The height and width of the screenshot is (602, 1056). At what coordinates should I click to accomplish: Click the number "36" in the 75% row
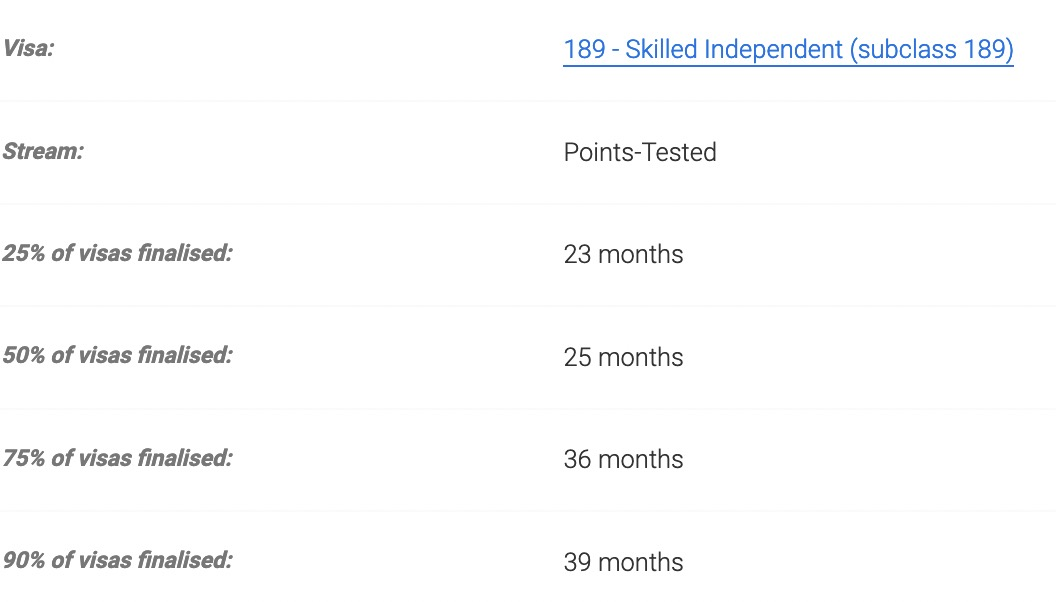tap(577, 459)
